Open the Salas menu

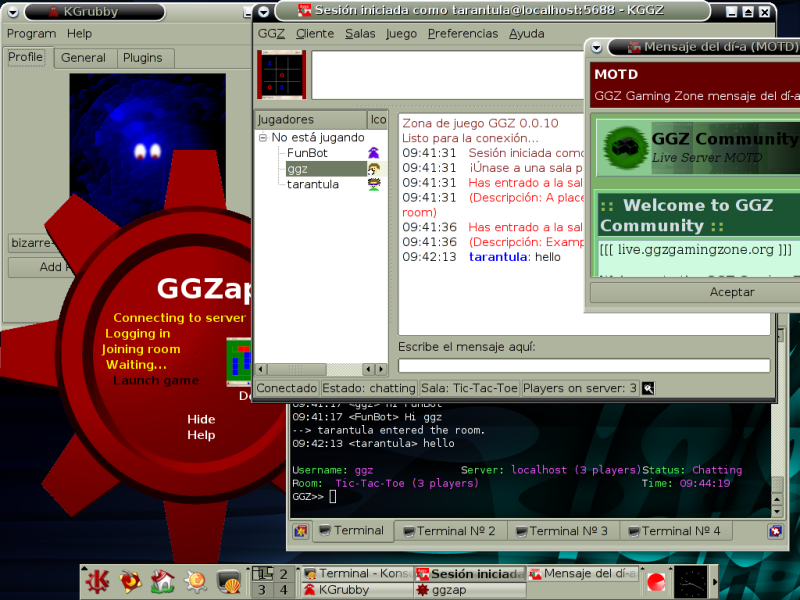point(360,34)
